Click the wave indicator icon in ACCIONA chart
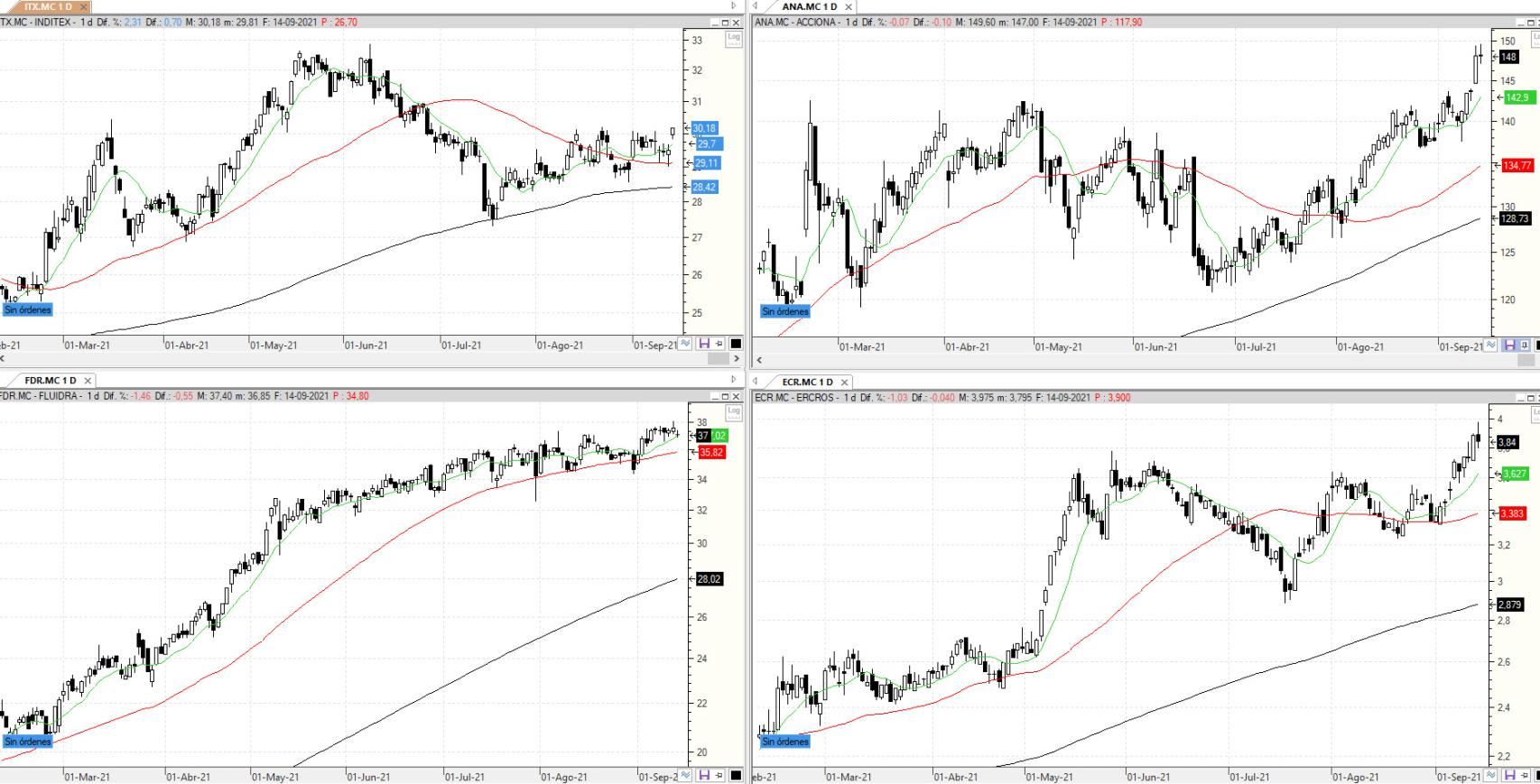This screenshot has width=1540, height=784. coord(1490,346)
